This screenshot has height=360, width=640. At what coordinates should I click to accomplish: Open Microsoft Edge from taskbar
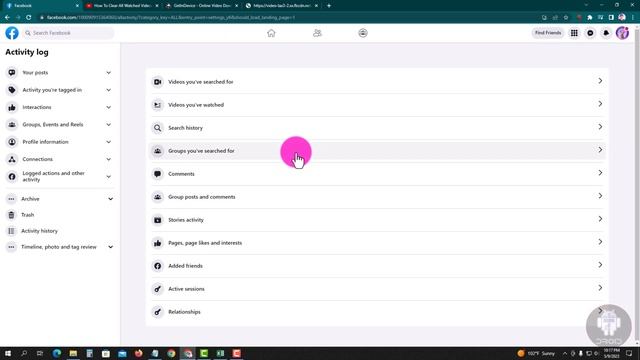pos(57,353)
